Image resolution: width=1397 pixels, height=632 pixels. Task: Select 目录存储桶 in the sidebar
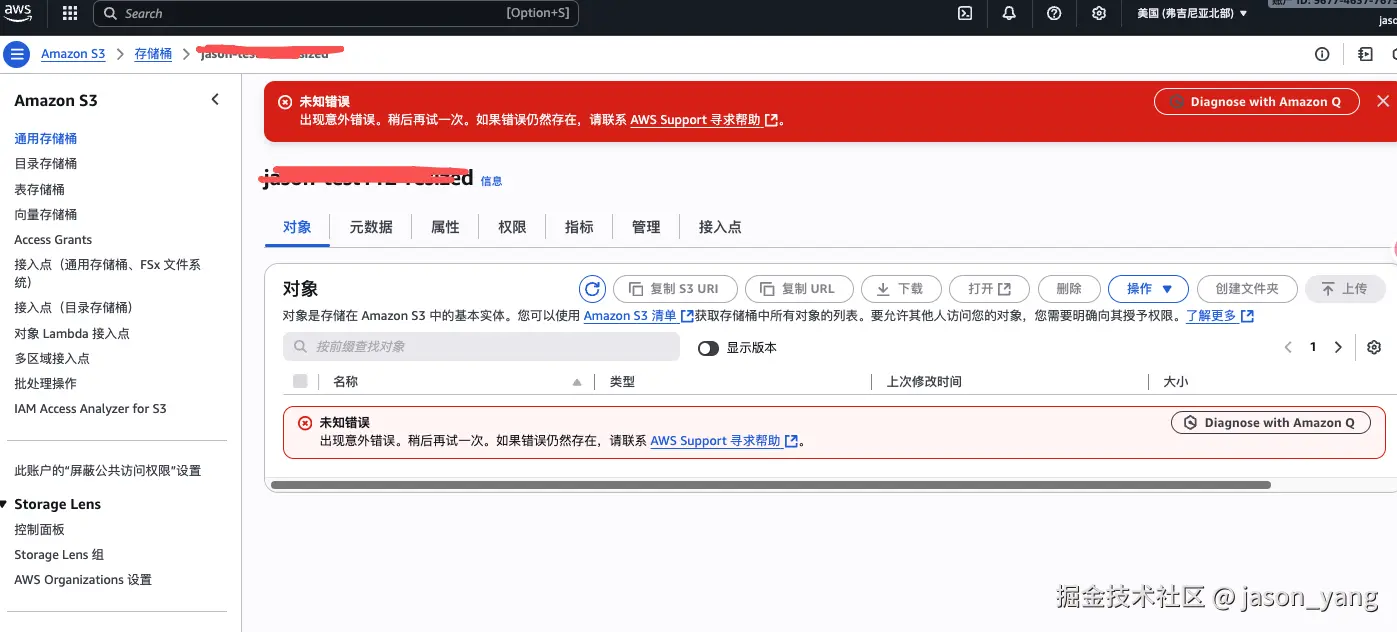coord(45,164)
